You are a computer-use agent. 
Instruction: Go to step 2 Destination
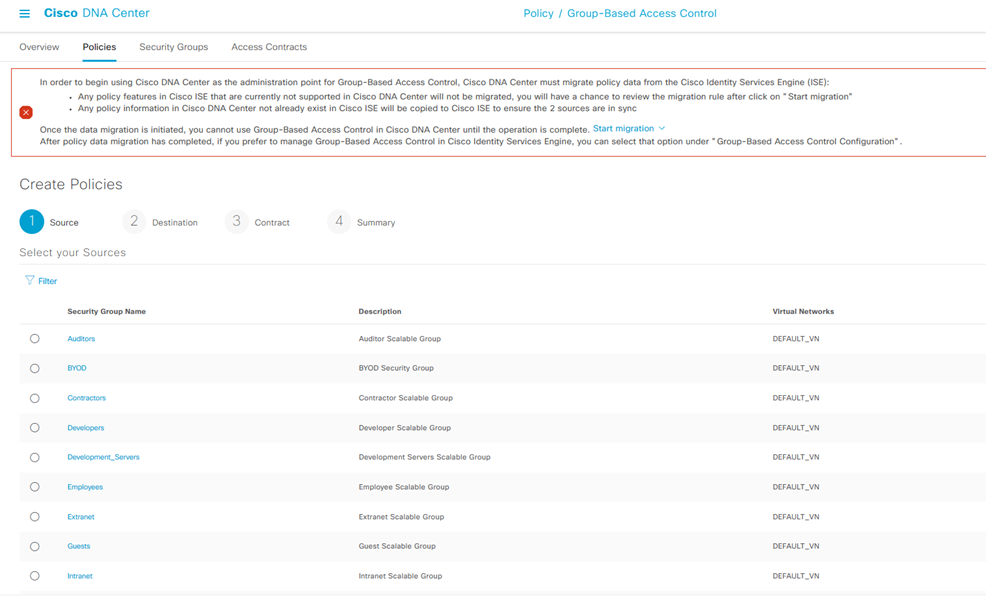[x=134, y=222]
